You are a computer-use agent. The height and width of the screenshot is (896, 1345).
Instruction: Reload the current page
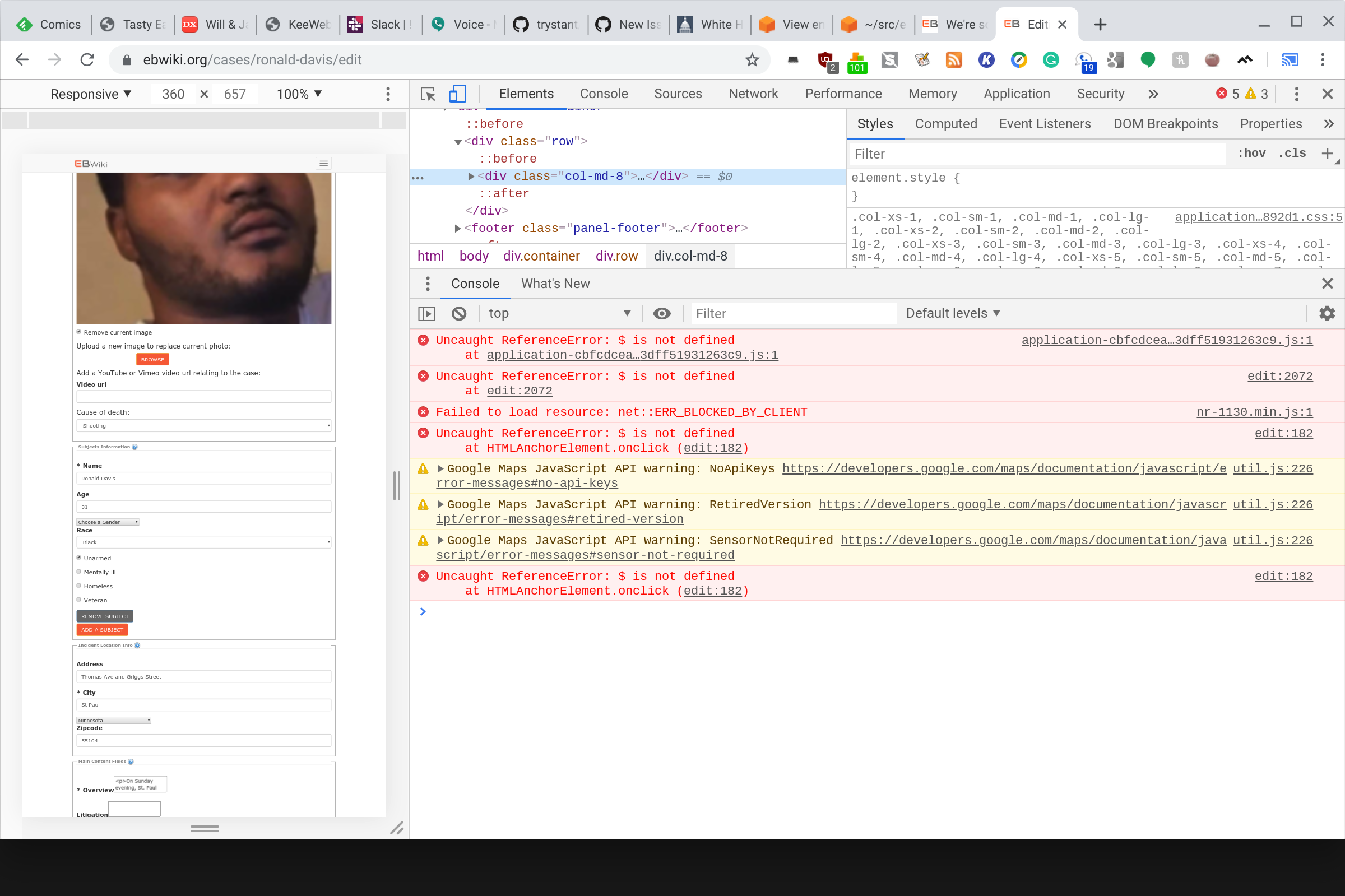(87, 59)
